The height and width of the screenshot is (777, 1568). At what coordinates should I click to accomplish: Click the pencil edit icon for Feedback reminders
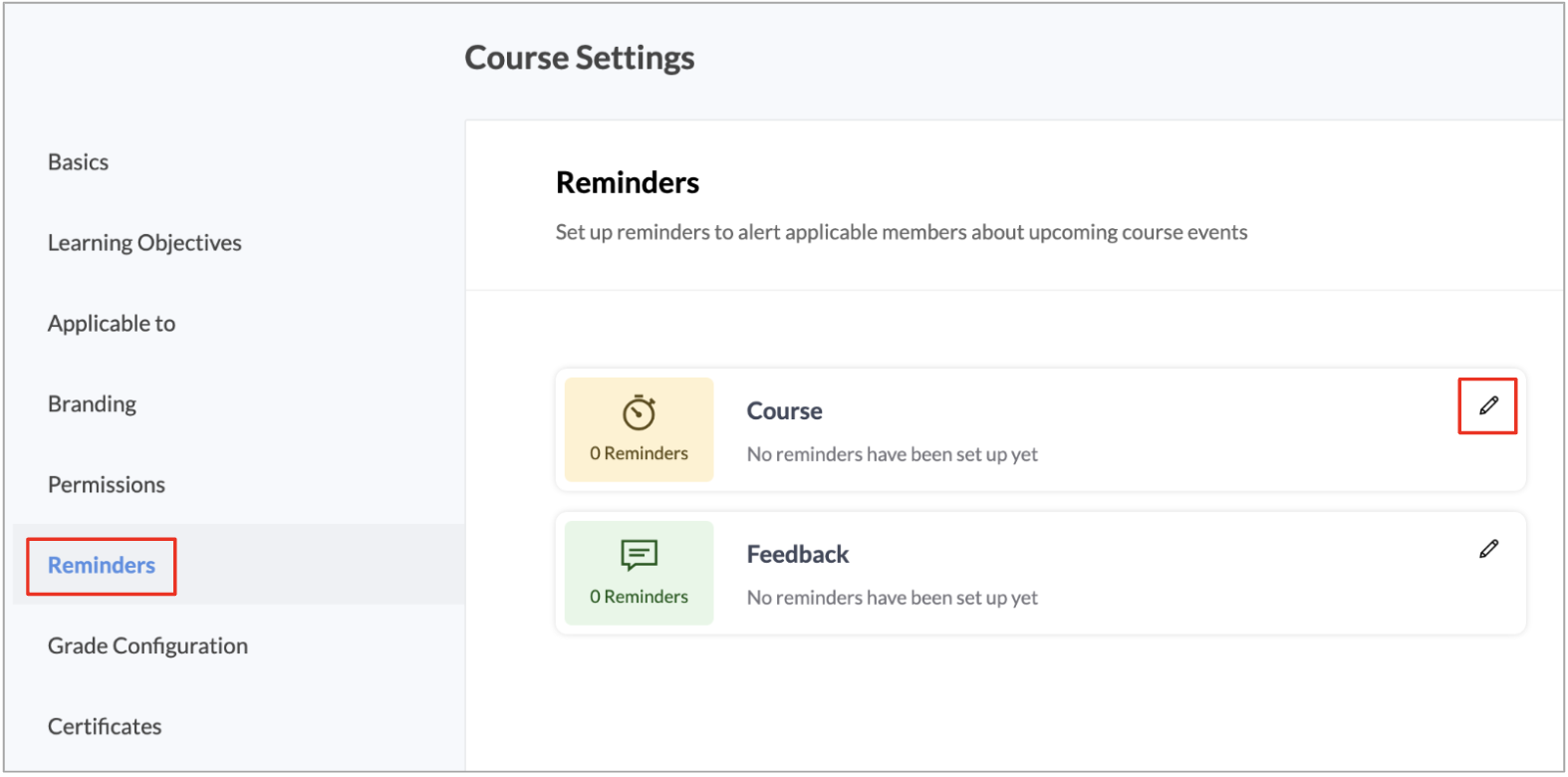click(1488, 549)
